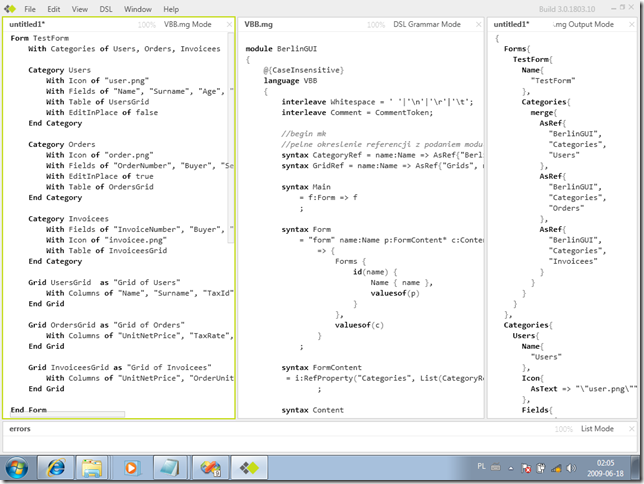Image resolution: width=644 pixels, height=484 pixels.
Task: Launch Windows Media Player from the taskbar
Action: click(x=129, y=467)
